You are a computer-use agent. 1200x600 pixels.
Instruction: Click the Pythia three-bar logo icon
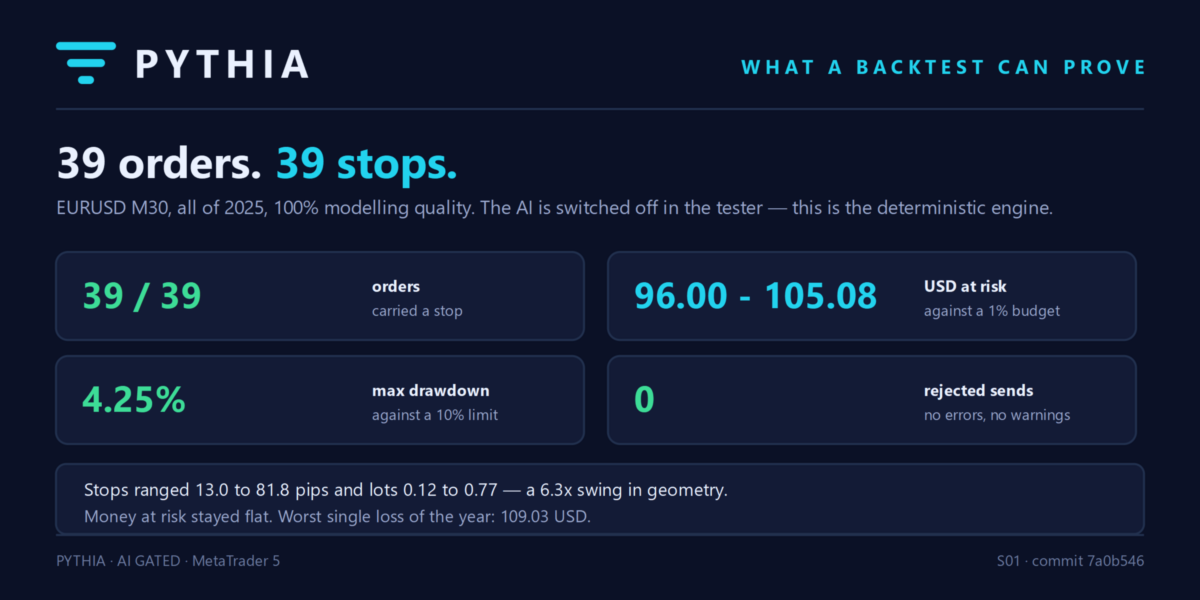[x=86, y=62]
